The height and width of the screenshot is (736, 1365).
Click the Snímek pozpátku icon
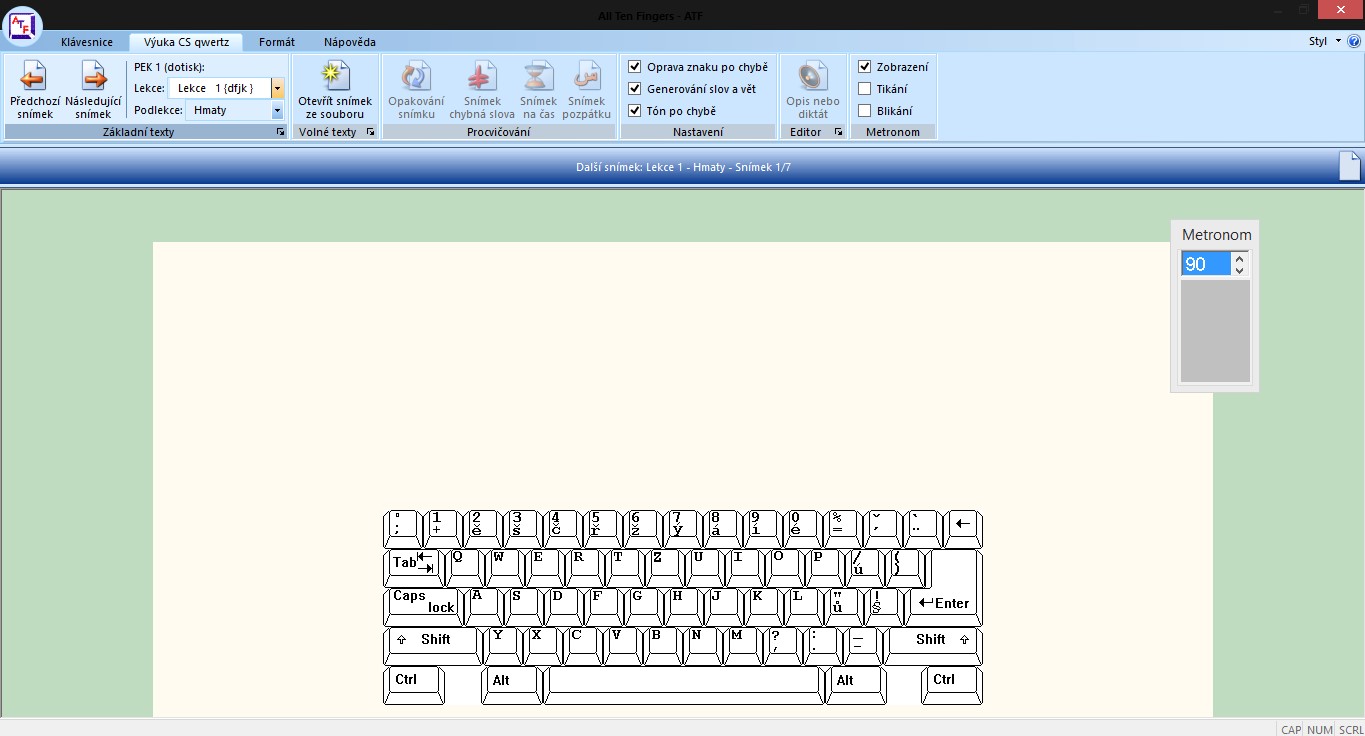588,89
